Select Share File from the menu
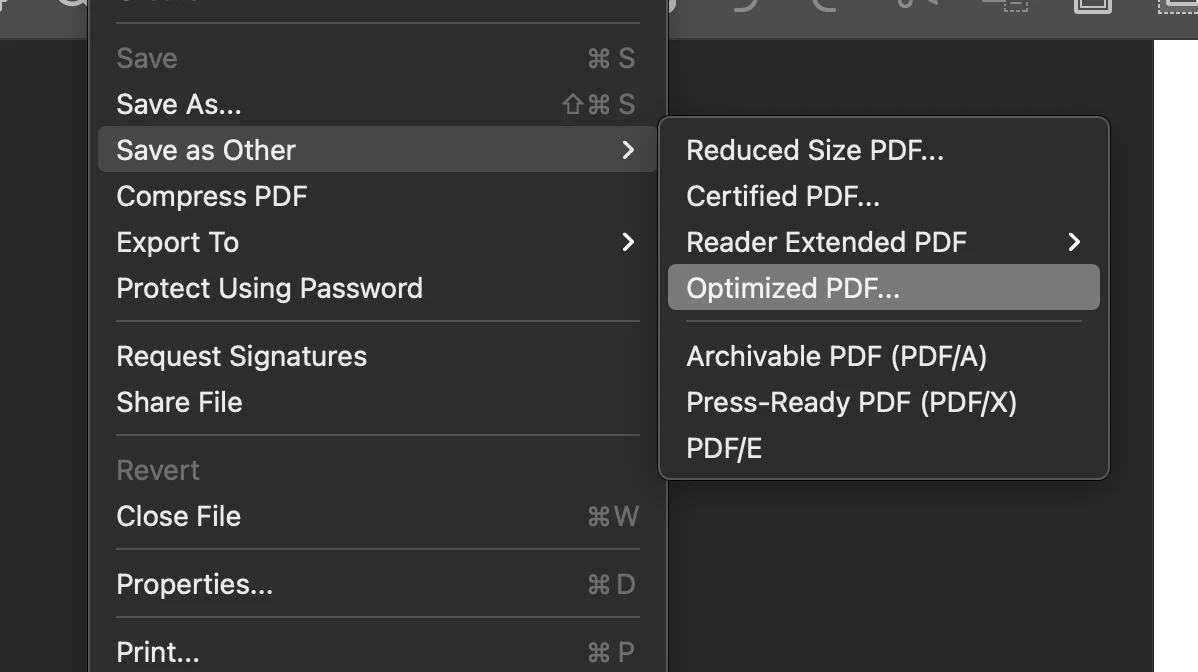The height and width of the screenshot is (672, 1198). 377,402
